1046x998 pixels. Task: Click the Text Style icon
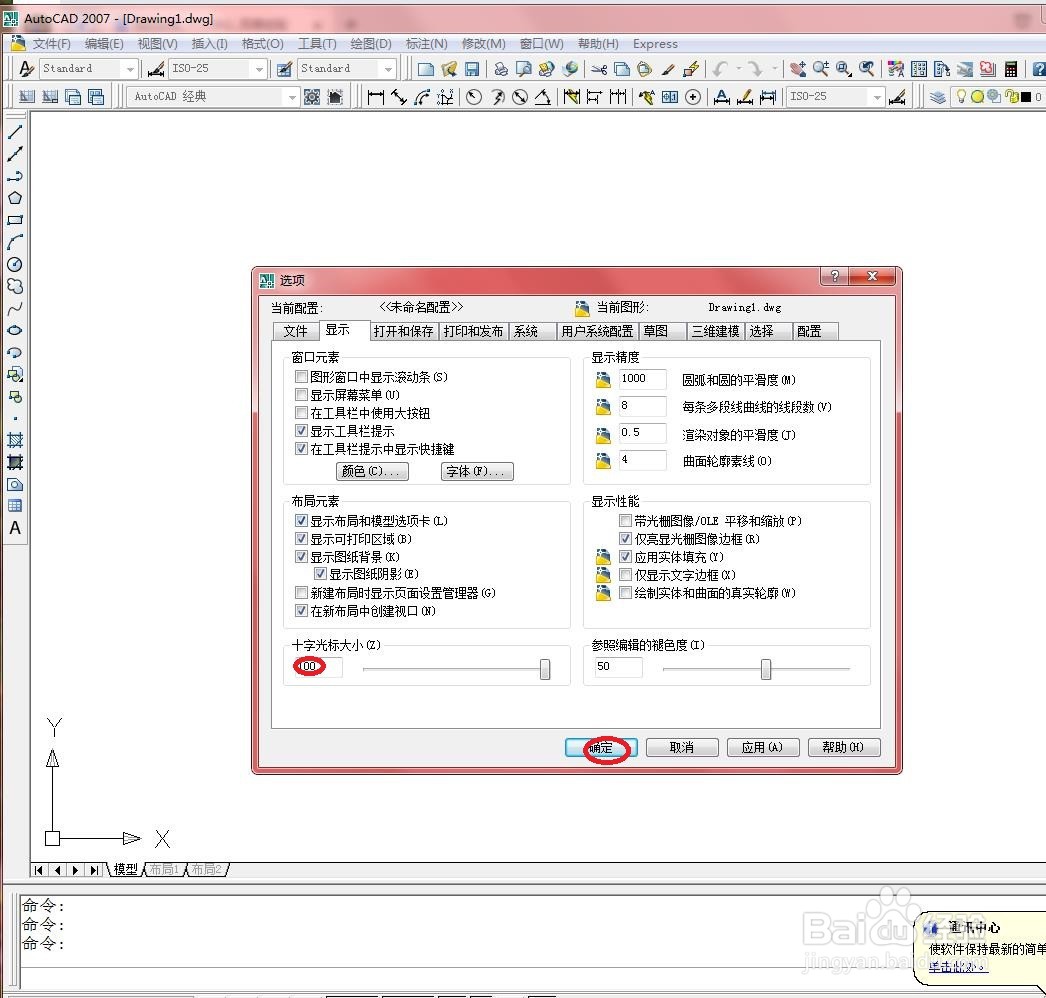click(25, 69)
